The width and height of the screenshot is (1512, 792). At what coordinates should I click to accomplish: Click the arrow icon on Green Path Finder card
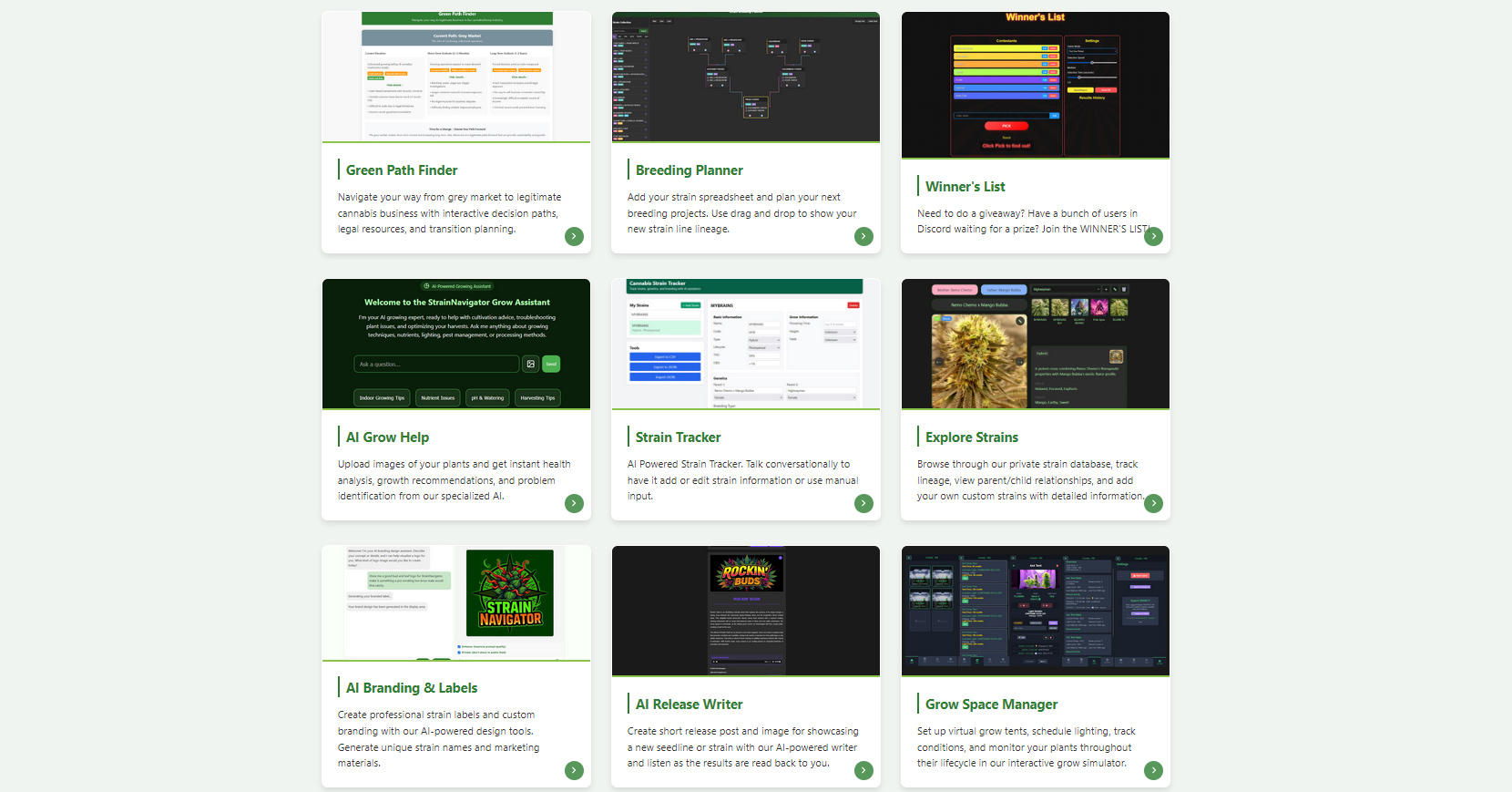coord(574,236)
